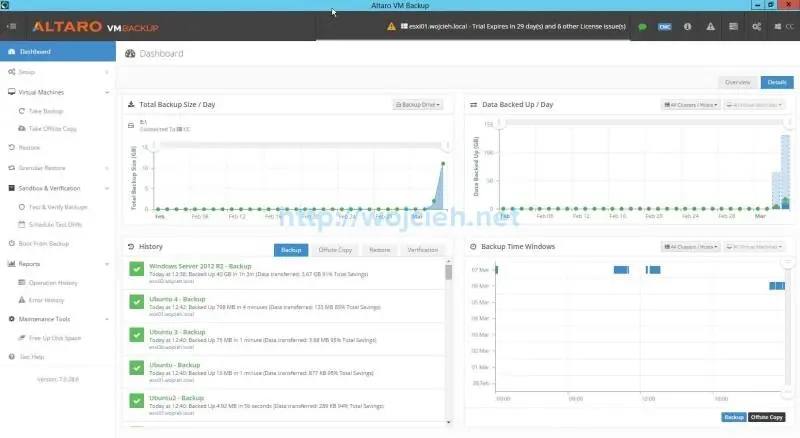Viewport: 800px width, 438px height.
Task: Collapse the Sandbox & Verification section
Action: click(58, 188)
